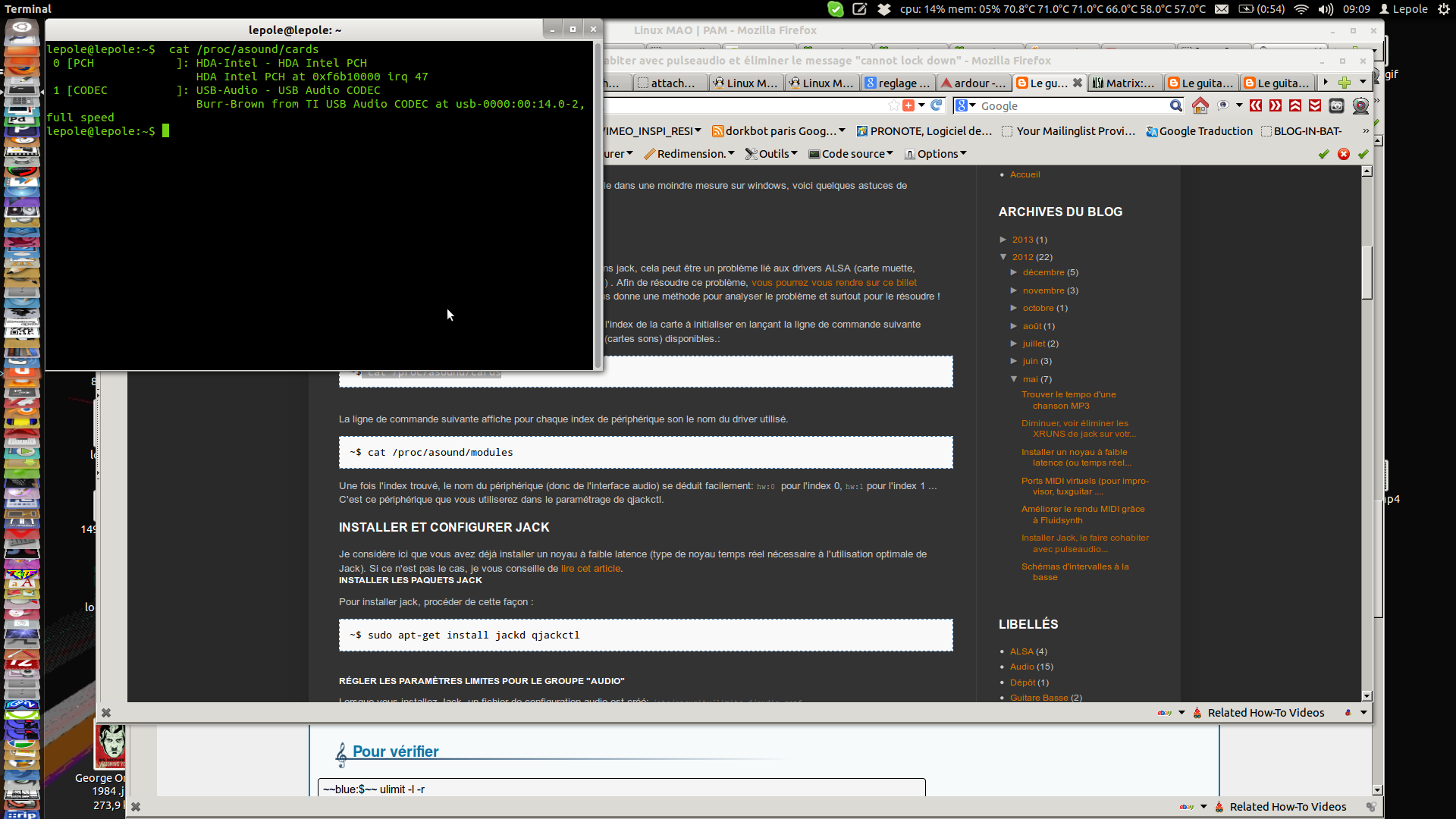Open the Outils developer dropdown
This screenshot has width=1456, height=819.
point(772,154)
